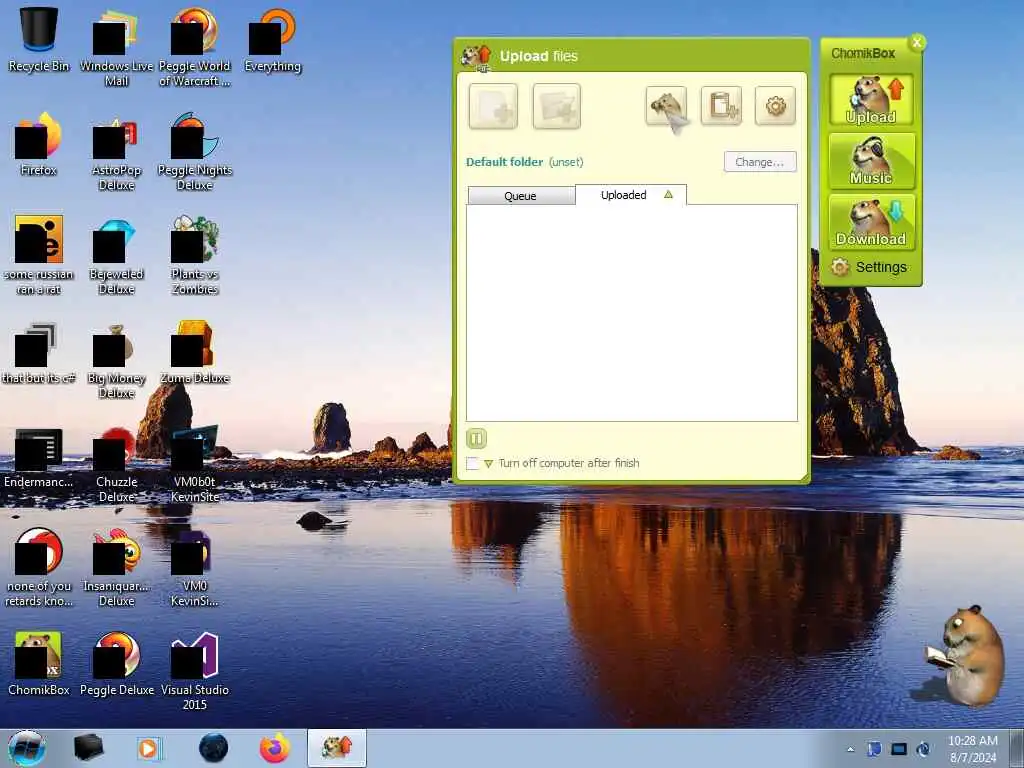
Task: Select the Visual Studio 2015 desktop icon
Action: [195, 672]
